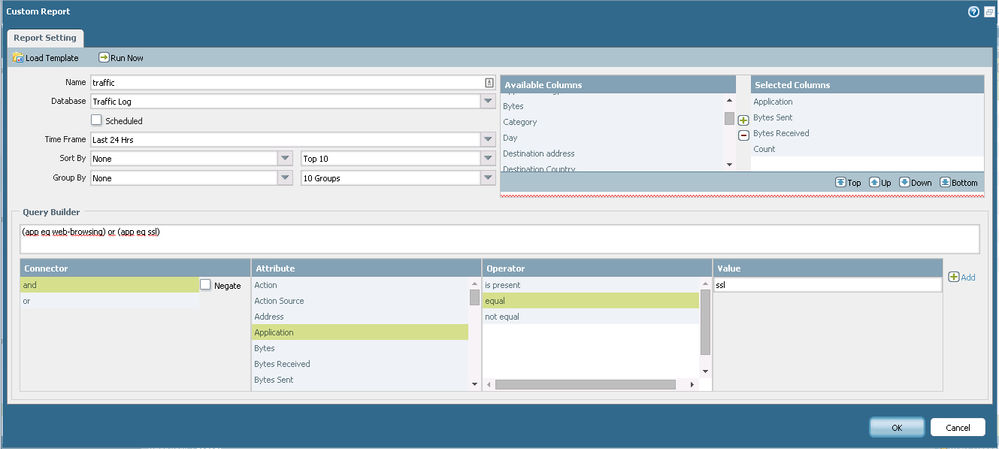Click the help question mark icon
The width and height of the screenshot is (999, 449).
coord(972,11)
